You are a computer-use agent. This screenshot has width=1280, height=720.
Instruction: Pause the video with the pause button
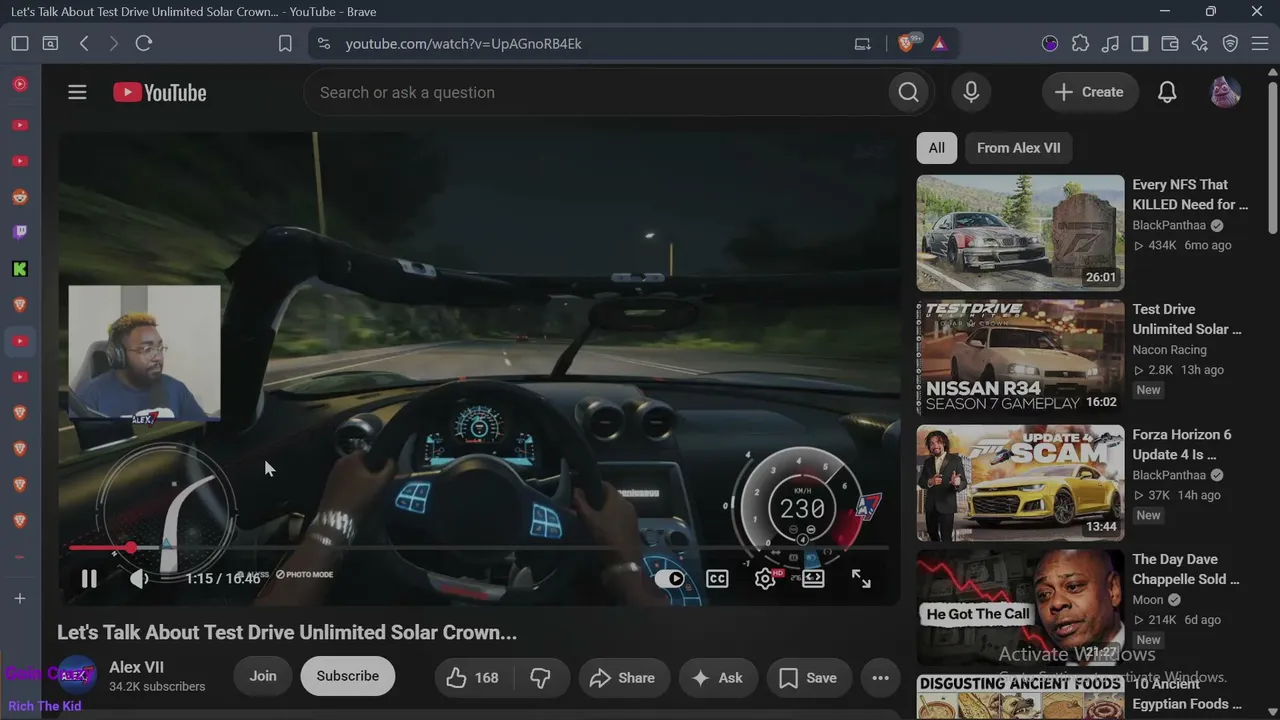[x=89, y=578]
